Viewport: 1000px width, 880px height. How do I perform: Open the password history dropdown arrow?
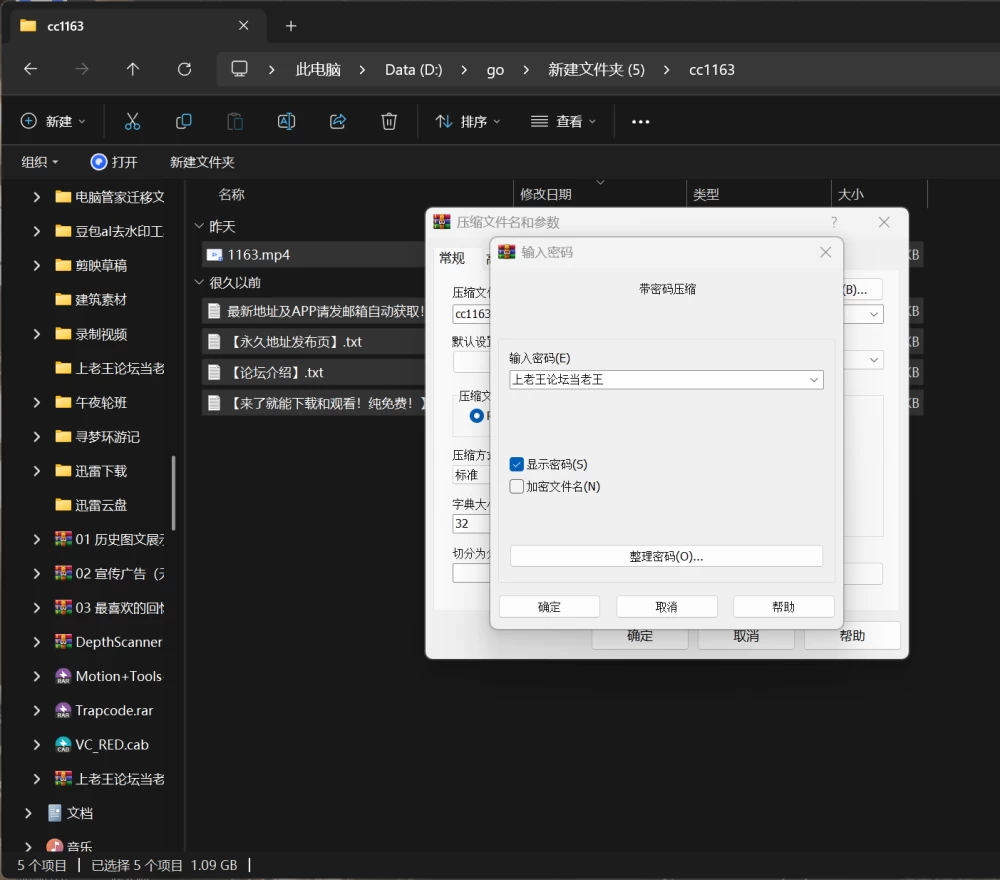[x=814, y=380]
